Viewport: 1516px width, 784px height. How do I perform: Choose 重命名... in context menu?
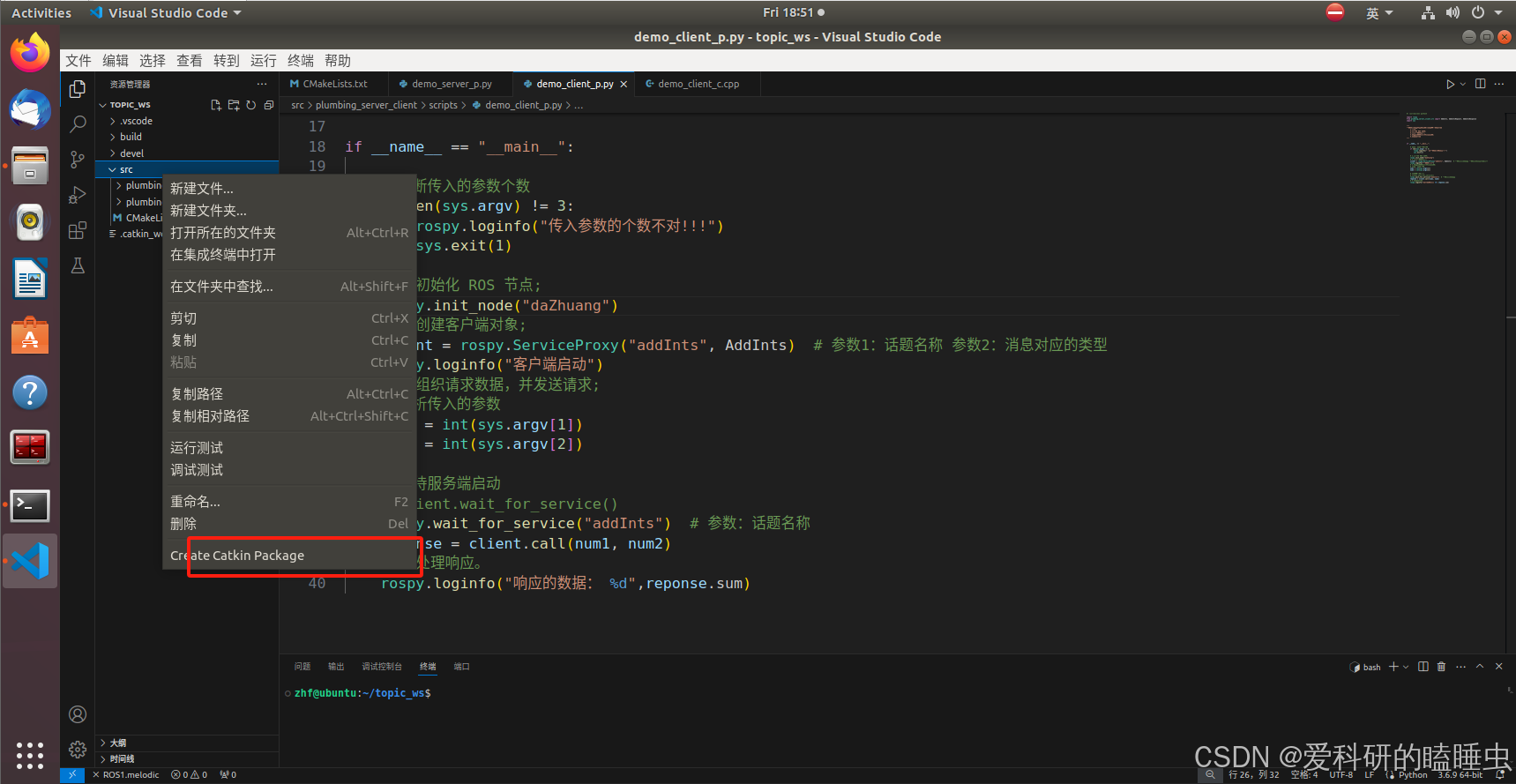pos(289,502)
